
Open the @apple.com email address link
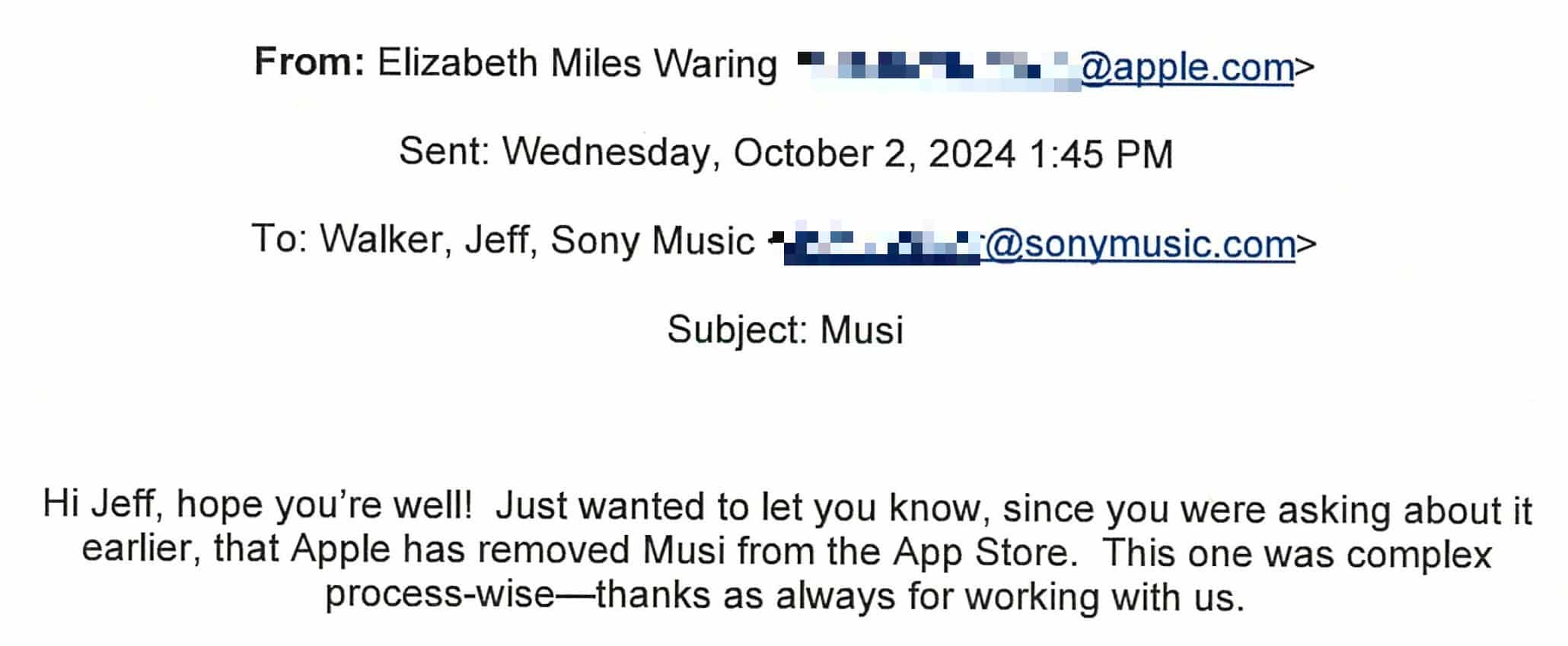[1187, 69]
